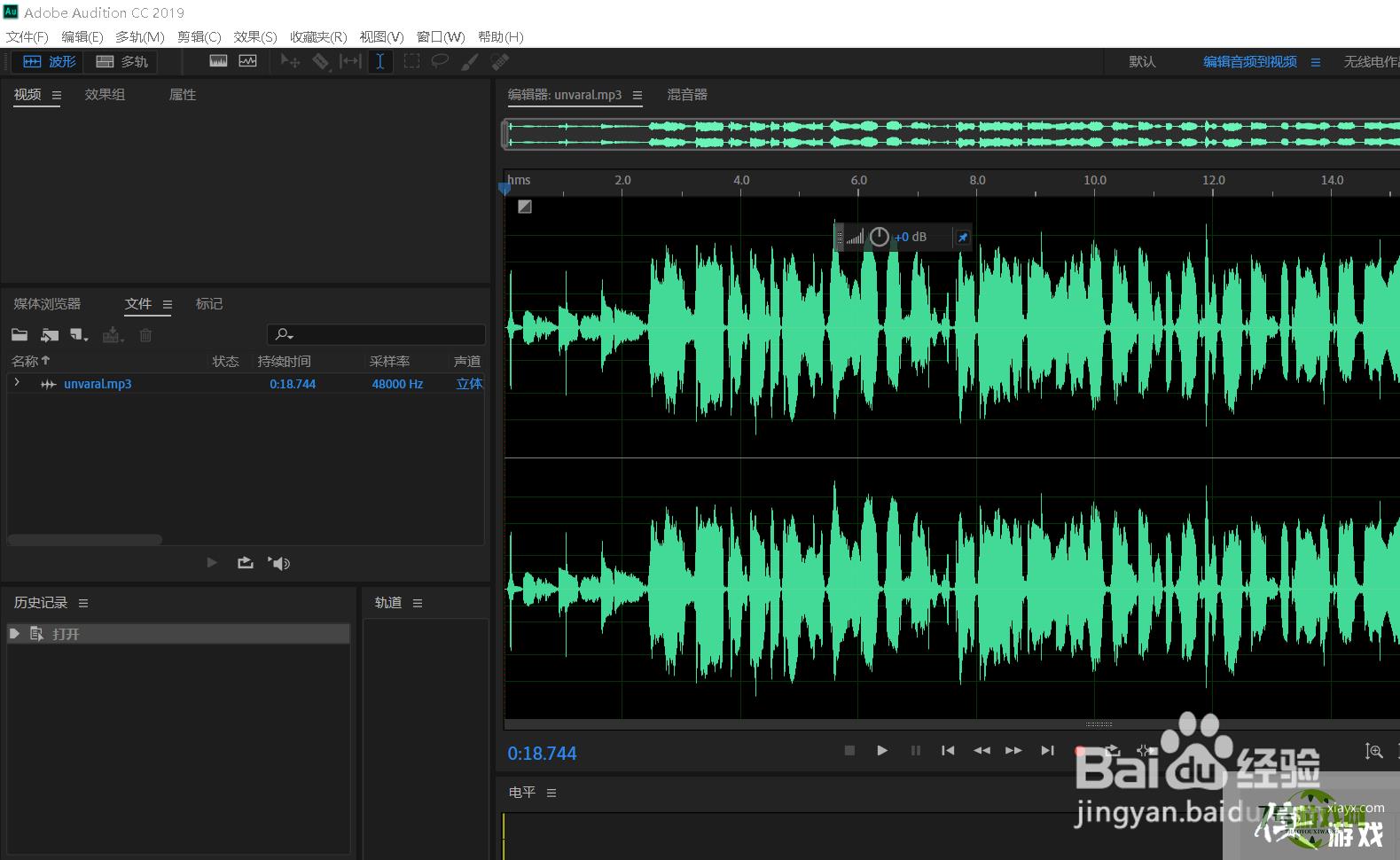Open the 历史记录 panel menu
This screenshot has height=860, width=1400.
coord(83,603)
